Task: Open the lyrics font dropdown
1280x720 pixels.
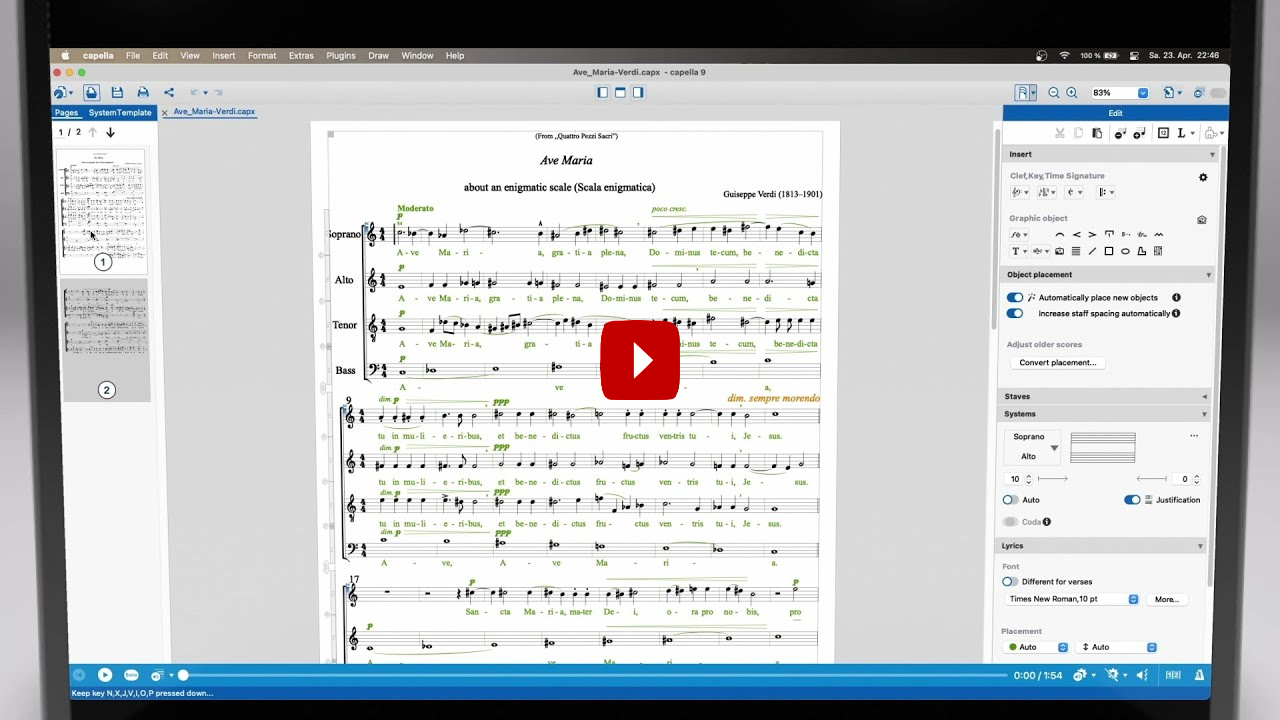Action: tap(1073, 599)
